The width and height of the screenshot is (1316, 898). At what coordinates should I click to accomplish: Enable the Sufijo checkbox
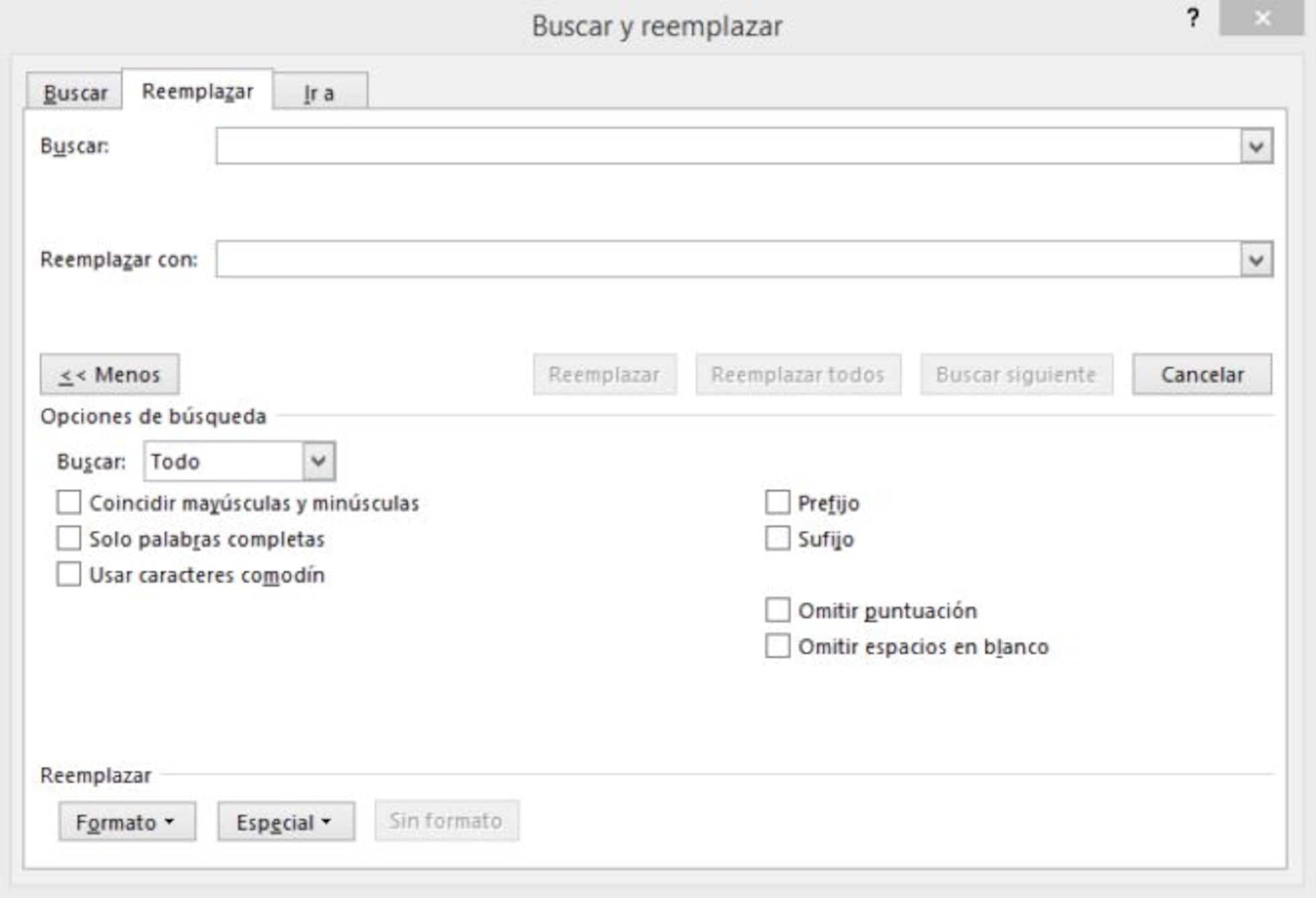pos(778,539)
